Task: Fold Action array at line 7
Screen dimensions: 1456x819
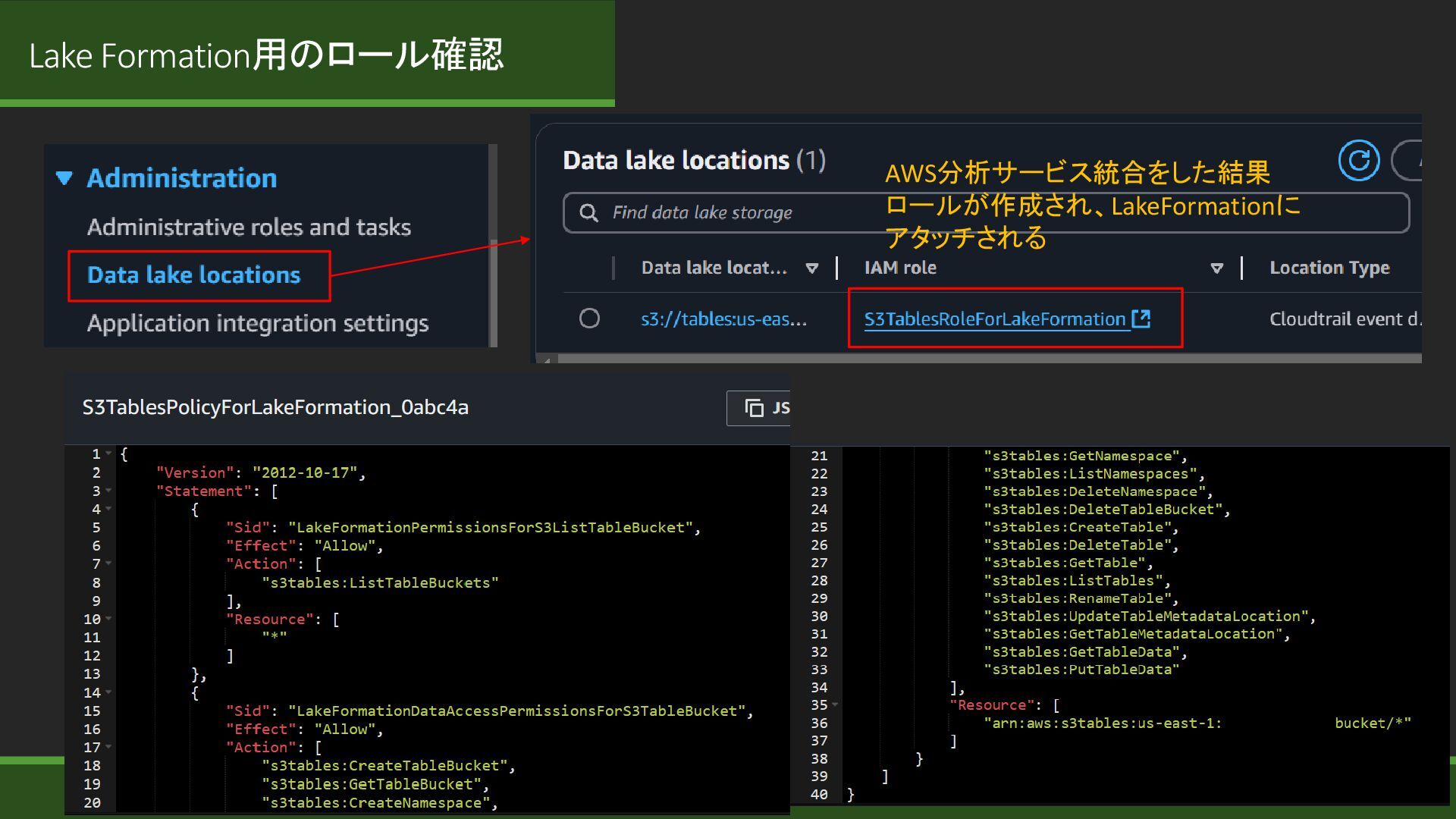Action: tap(109, 563)
